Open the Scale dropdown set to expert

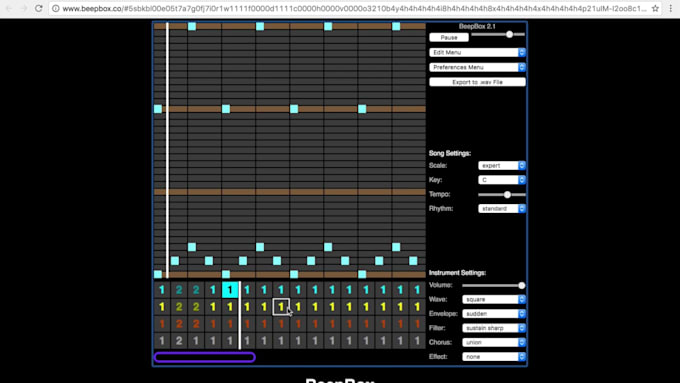click(502, 165)
